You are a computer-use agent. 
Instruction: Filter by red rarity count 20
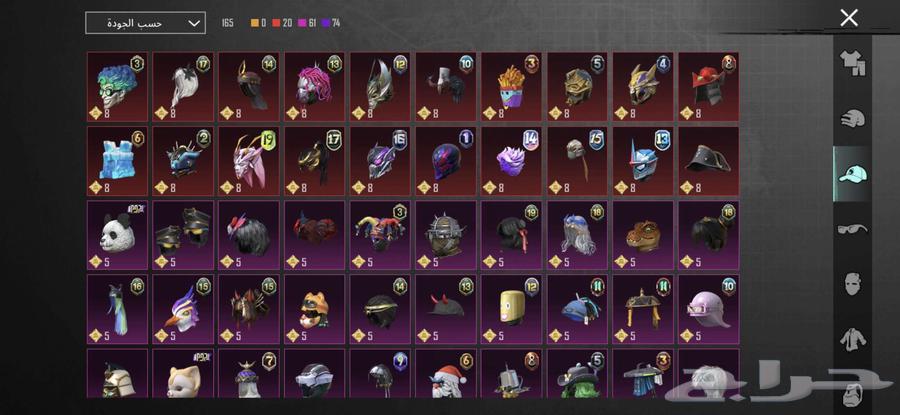coord(282,24)
